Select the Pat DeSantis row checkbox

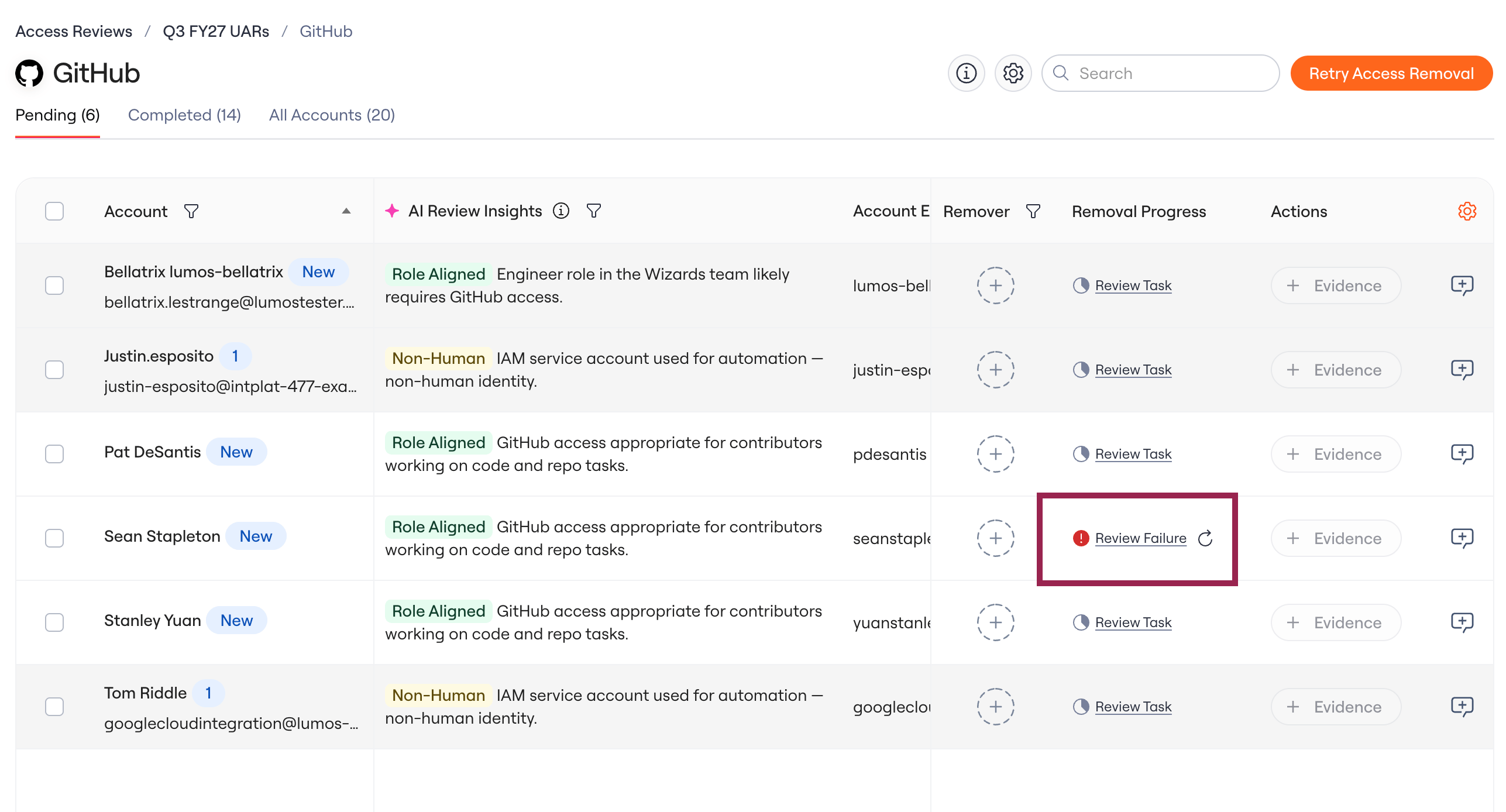click(54, 454)
